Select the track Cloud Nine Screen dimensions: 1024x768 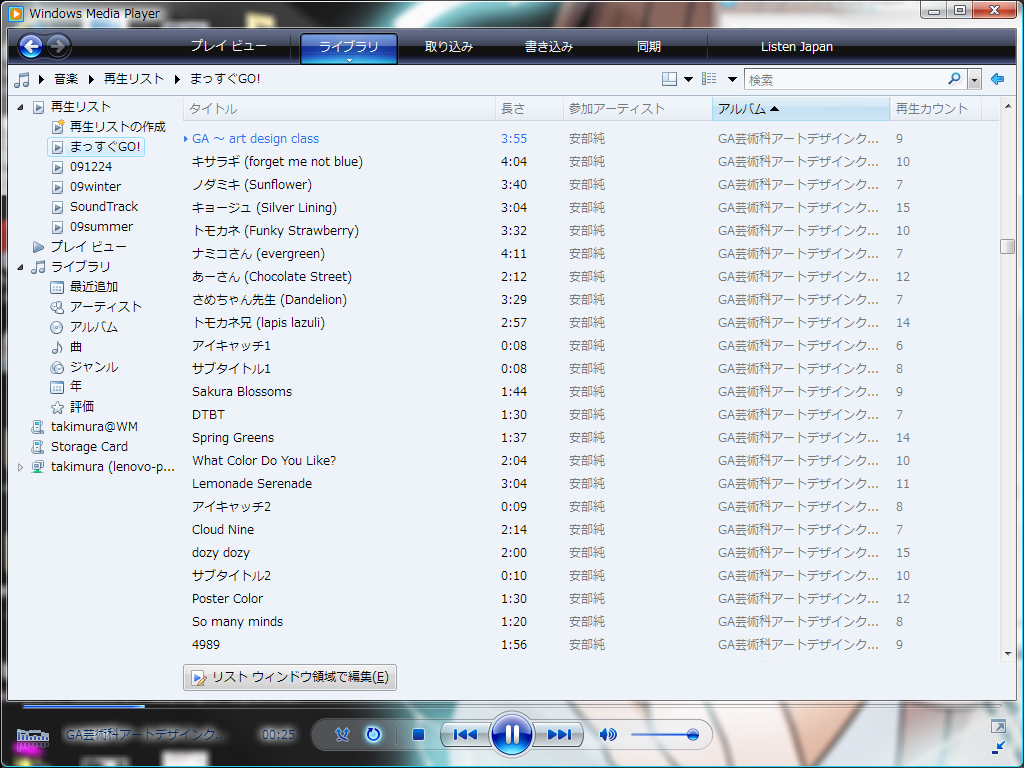[223, 530]
